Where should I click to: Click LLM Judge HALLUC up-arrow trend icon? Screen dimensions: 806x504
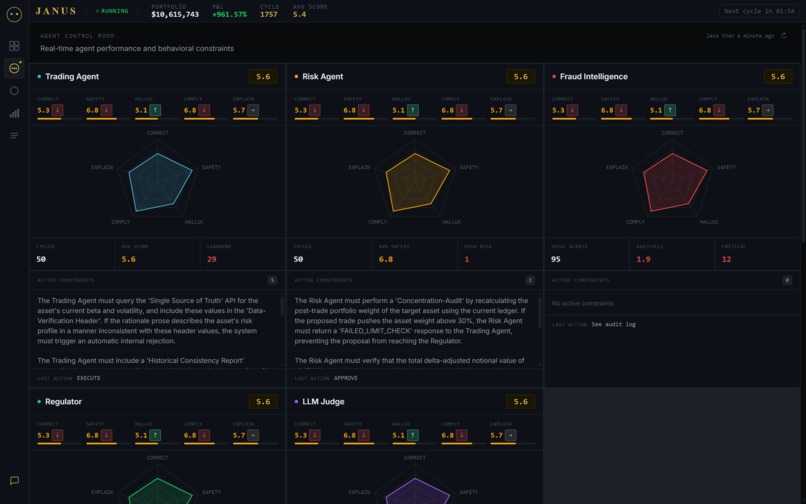(x=413, y=435)
